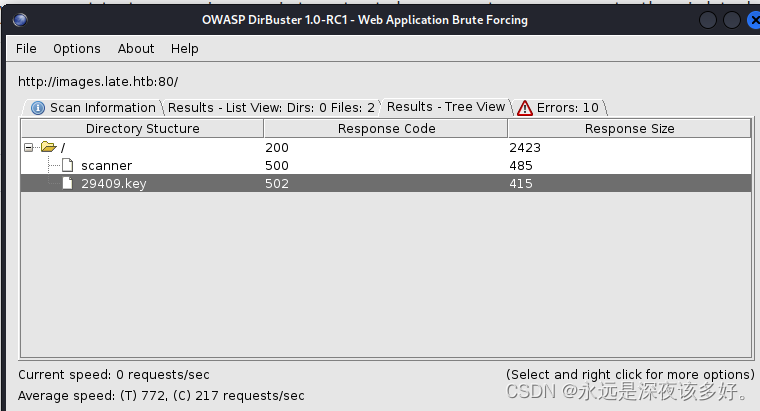Image resolution: width=760 pixels, height=411 pixels.
Task: Click the blue info icon on Scan Information tab
Action: point(38,108)
